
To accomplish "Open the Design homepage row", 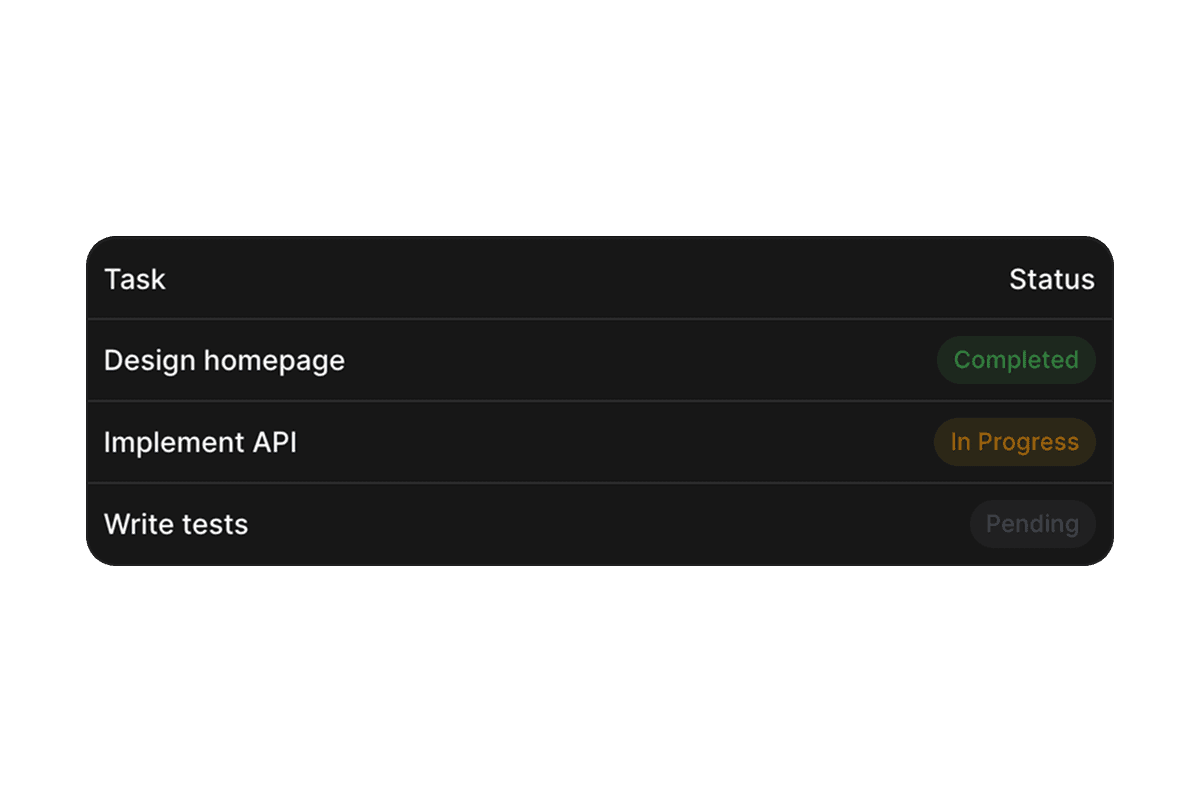I will [600, 360].
